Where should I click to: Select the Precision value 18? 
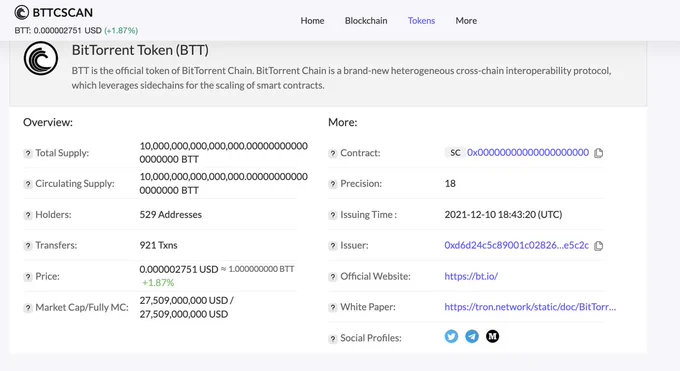click(x=450, y=184)
